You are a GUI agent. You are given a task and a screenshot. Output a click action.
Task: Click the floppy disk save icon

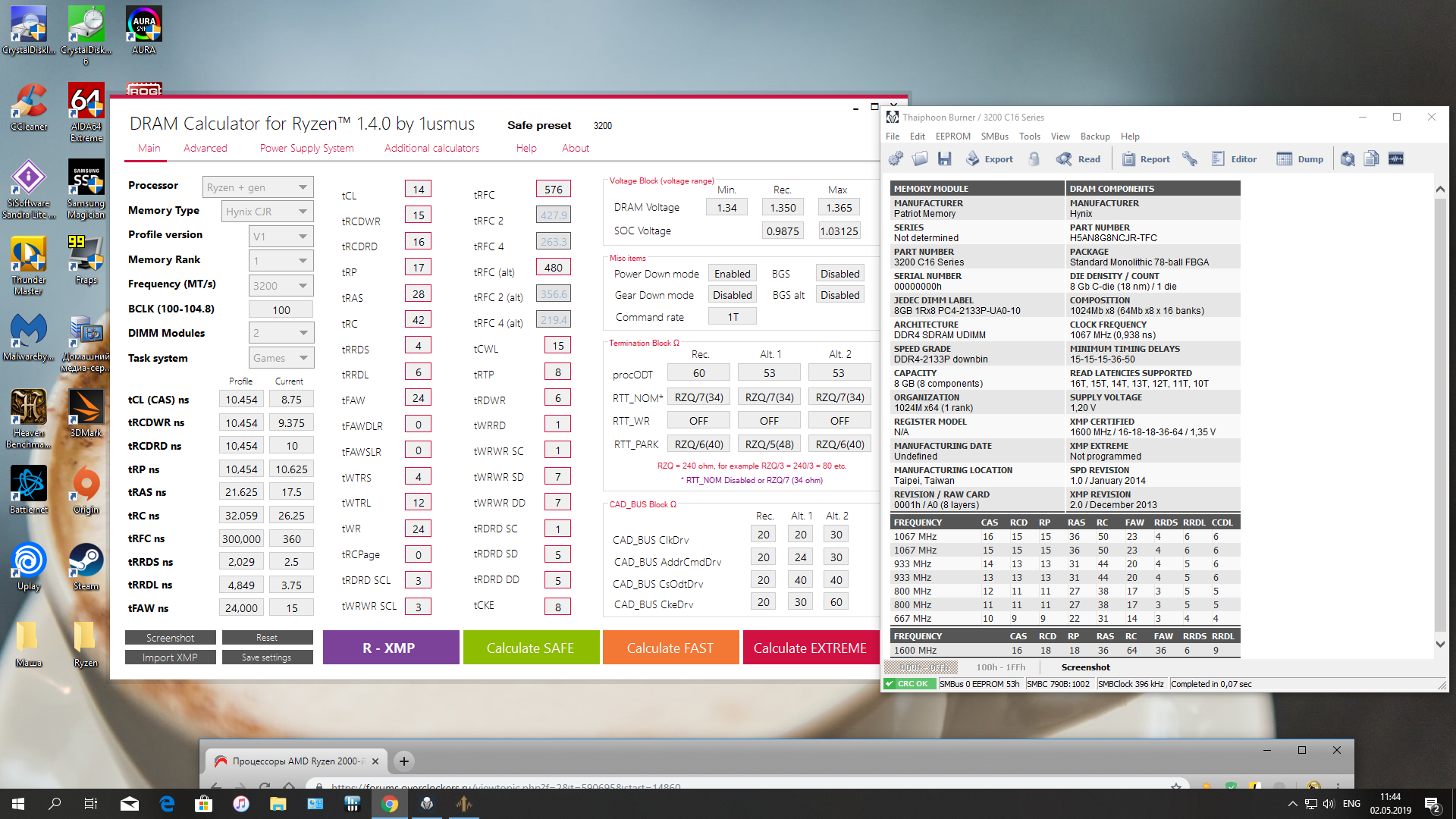click(944, 158)
